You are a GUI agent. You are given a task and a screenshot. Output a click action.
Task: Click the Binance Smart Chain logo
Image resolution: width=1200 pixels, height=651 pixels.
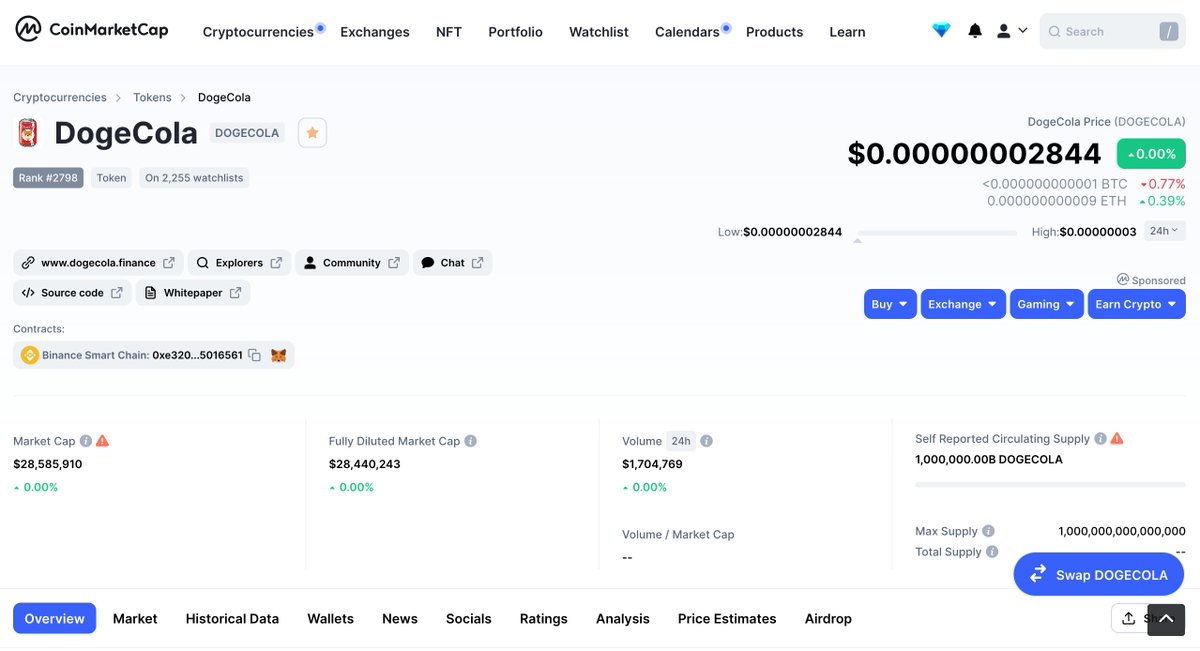[x=29, y=355]
